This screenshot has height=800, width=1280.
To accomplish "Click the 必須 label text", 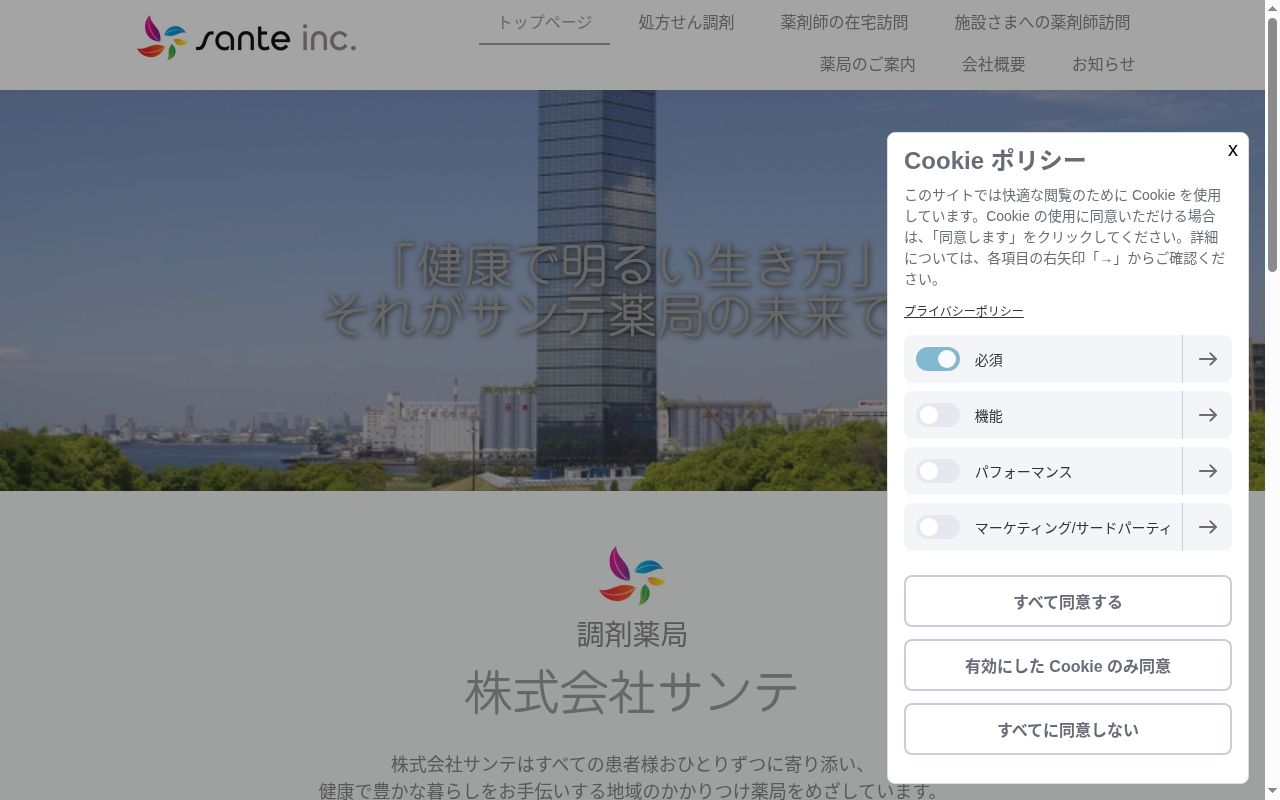I will click(989, 360).
